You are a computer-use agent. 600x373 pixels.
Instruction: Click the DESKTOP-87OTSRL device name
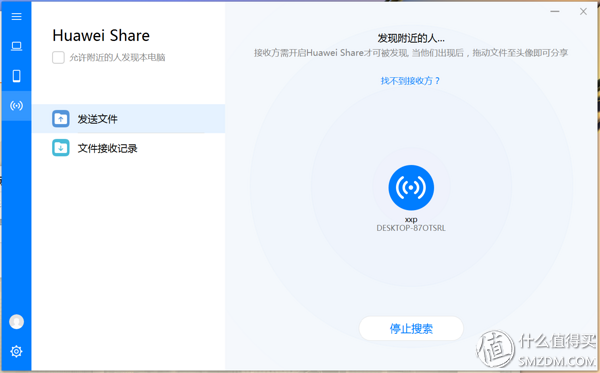tap(411, 228)
